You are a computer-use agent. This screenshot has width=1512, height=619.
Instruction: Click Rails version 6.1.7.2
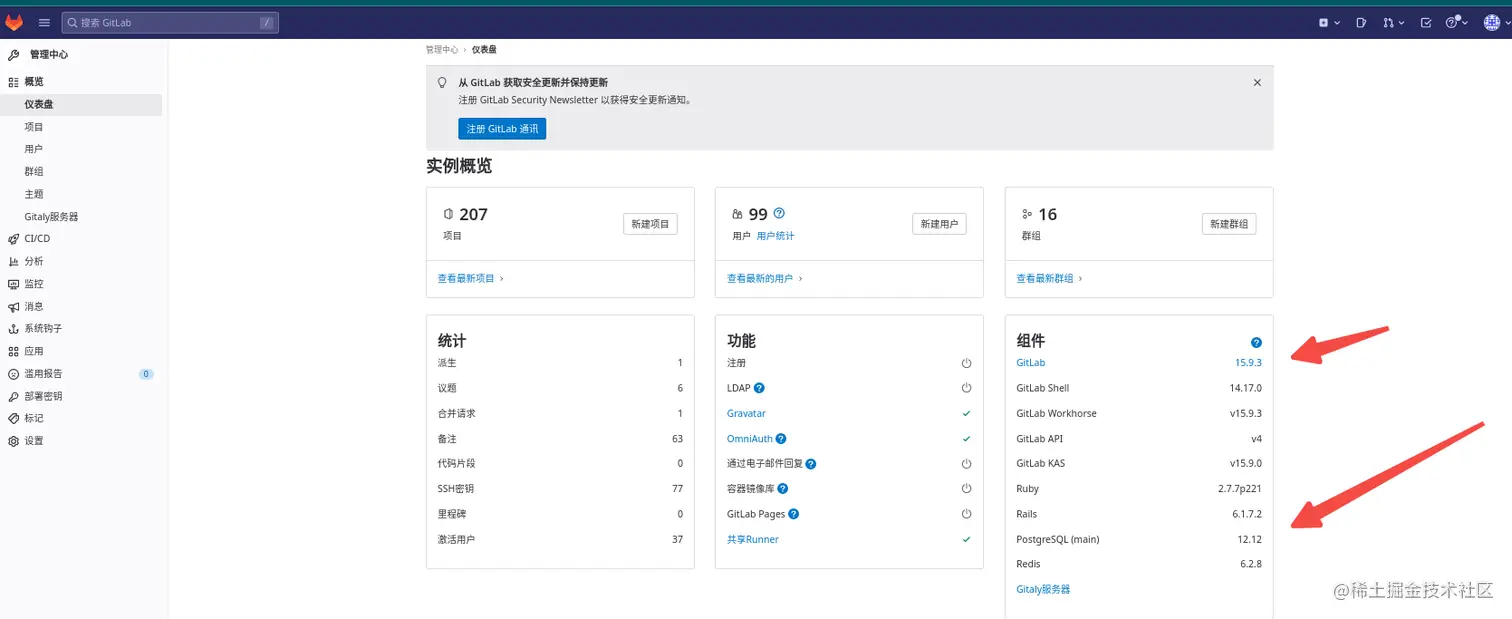pyautogui.click(x=1247, y=514)
